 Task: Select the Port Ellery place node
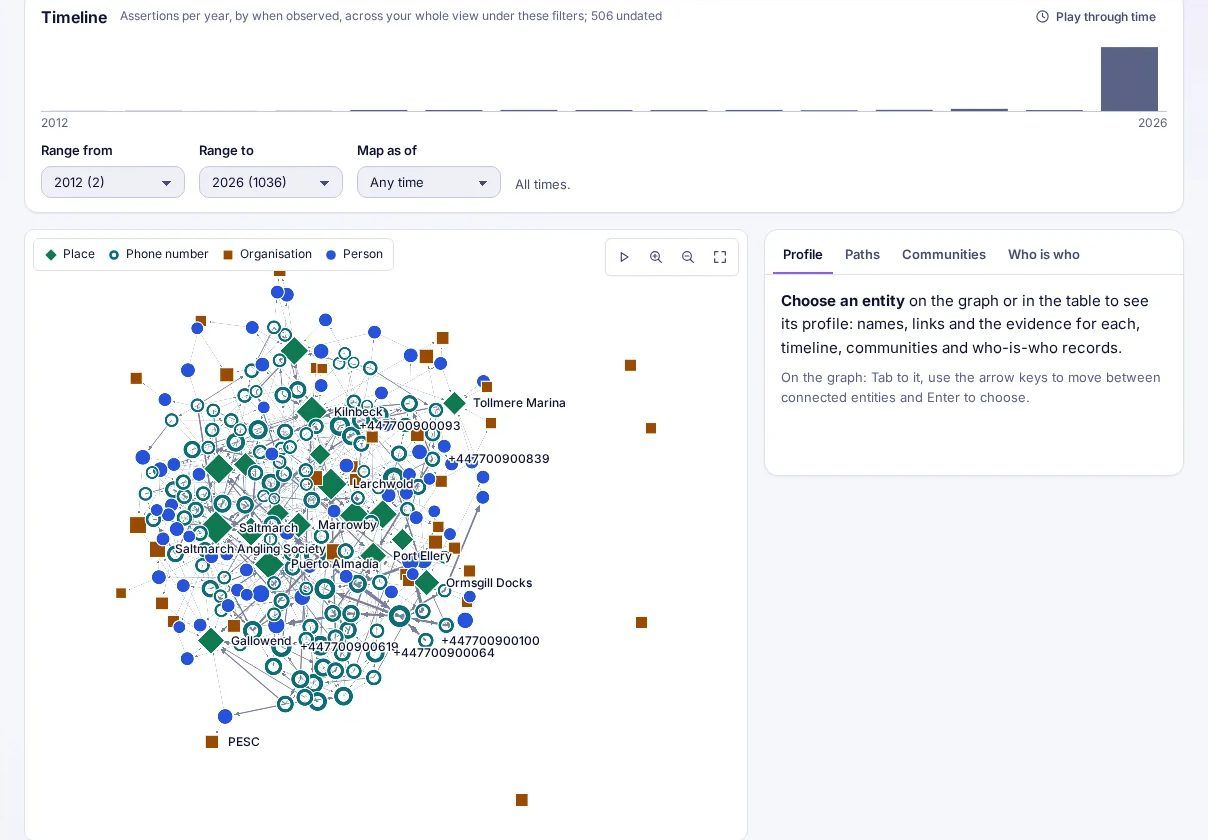coord(373,554)
